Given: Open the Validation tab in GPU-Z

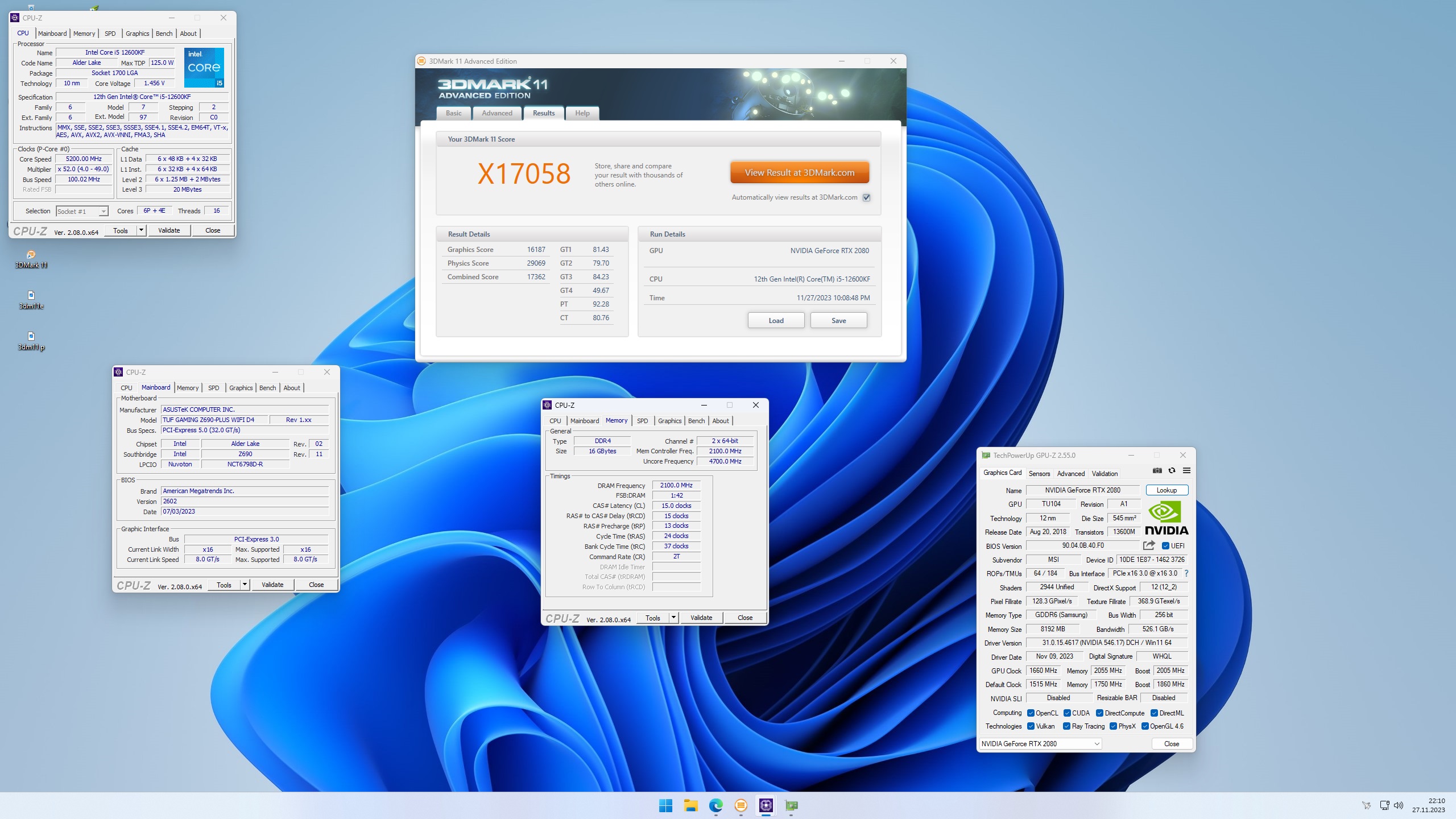Looking at the screenshot, I should point(1105,473).
